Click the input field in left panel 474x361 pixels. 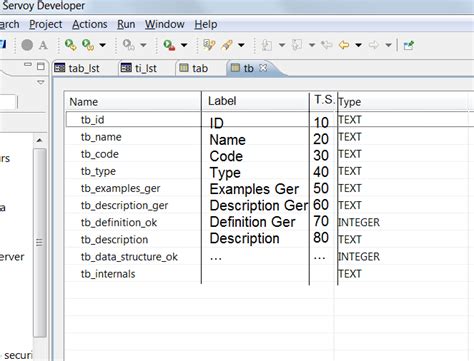[x=8, y=102]
